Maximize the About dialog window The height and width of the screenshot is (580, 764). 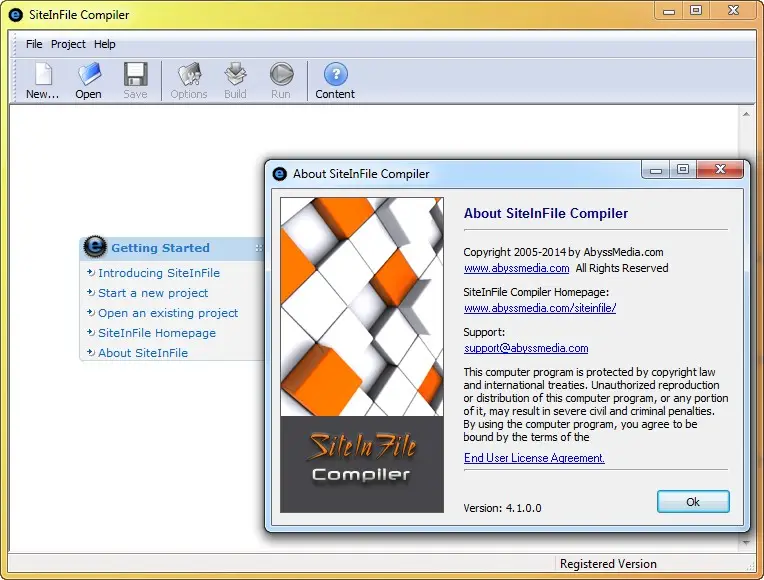pyautogui.click(x=683, y=169)
